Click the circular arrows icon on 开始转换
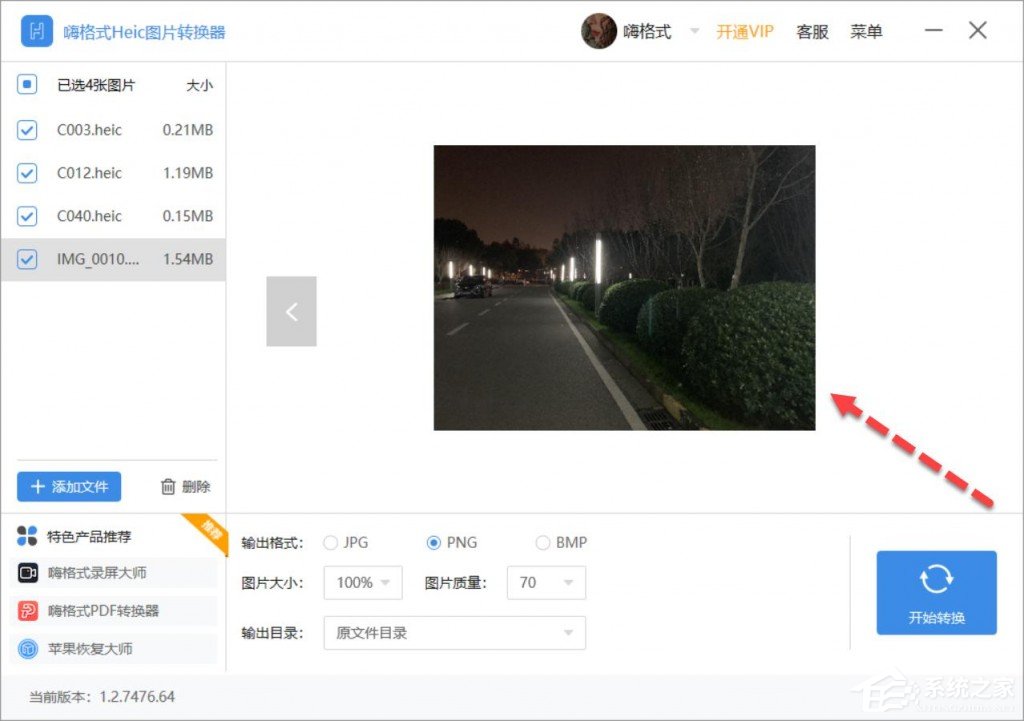Screen dimensions: 1024x721 click(x=936, y=577)
